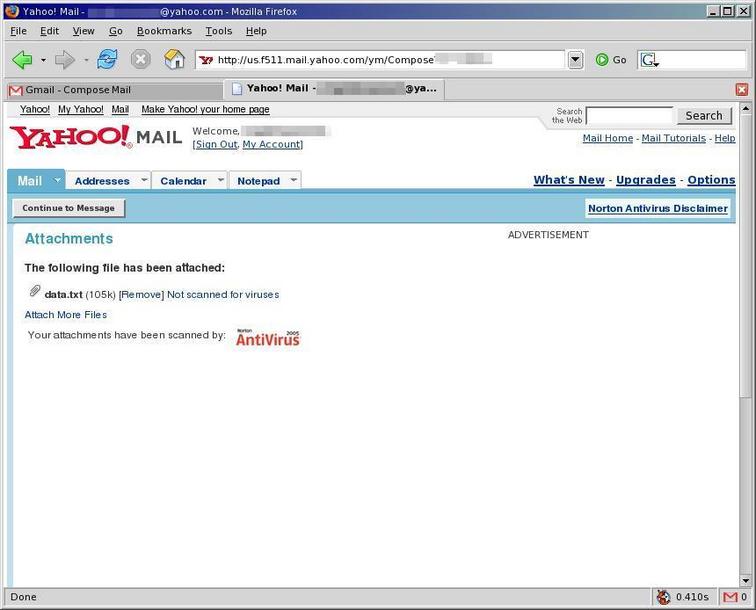Expand the address bar URL history dropdown

[x=575, y=60]
